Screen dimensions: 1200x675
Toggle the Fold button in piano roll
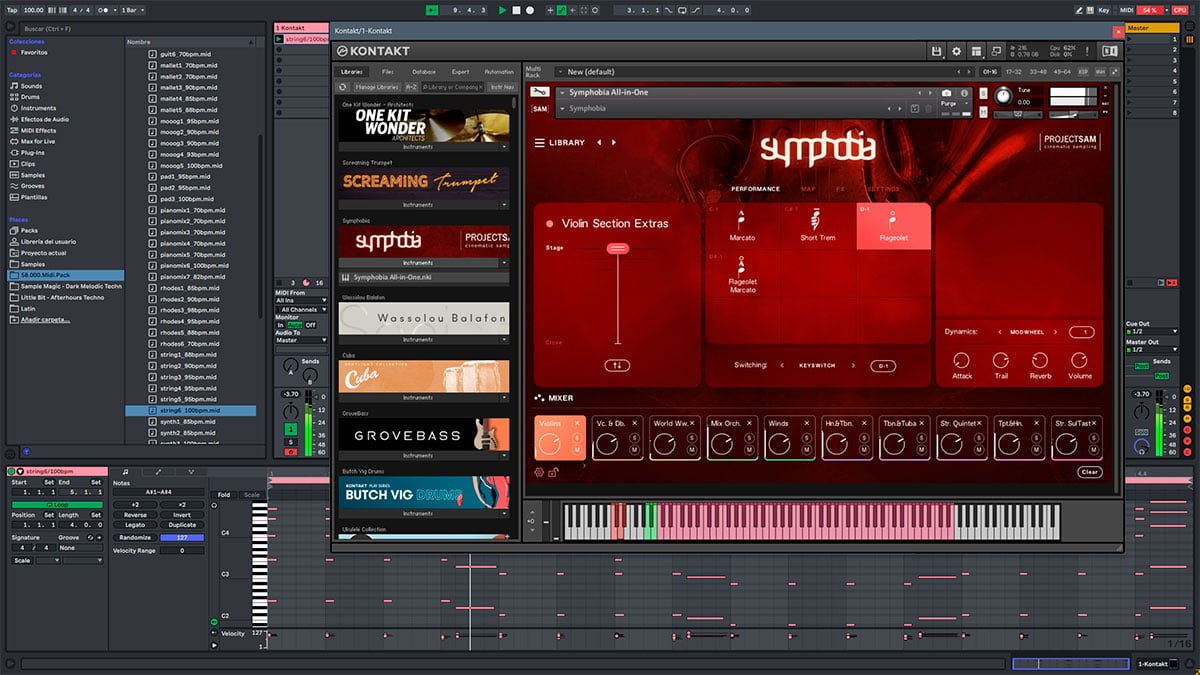(x=224, y=495)
